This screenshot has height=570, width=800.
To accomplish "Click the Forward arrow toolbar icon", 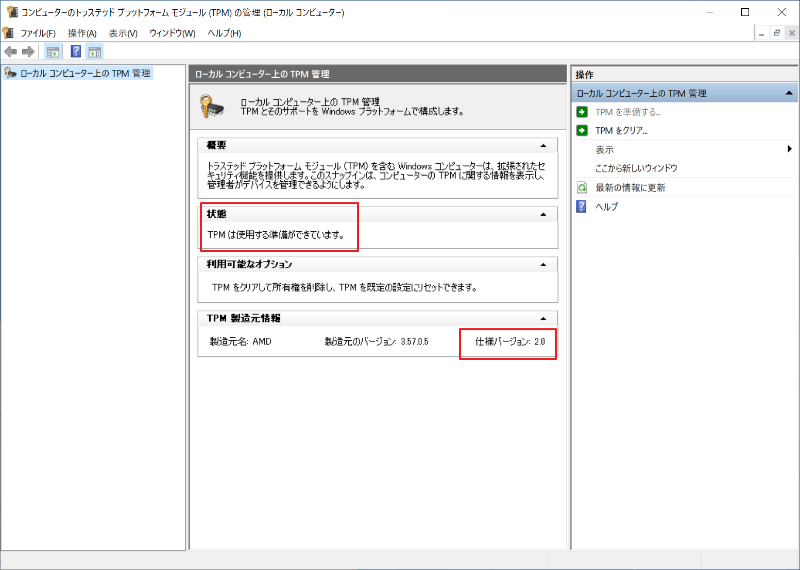I will pos(28,52).
